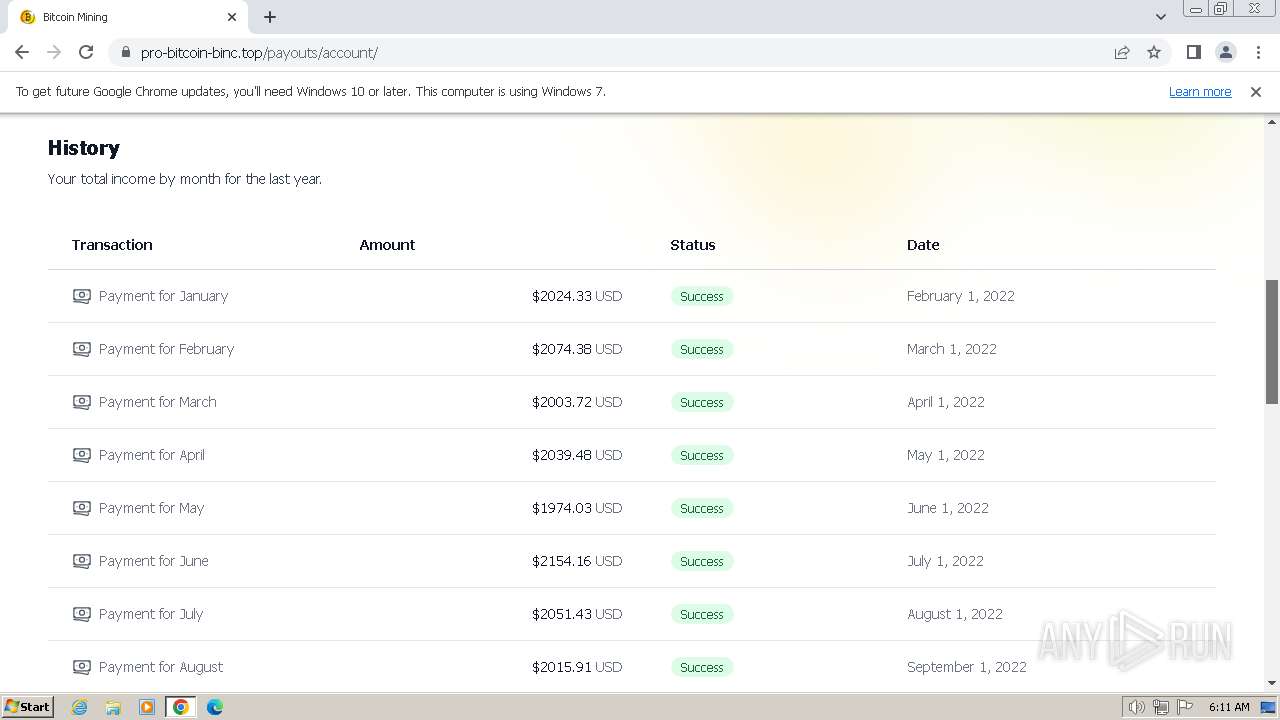
Task: Launch Internet Explorer from the taskbar
Action: tap(80, 707)
